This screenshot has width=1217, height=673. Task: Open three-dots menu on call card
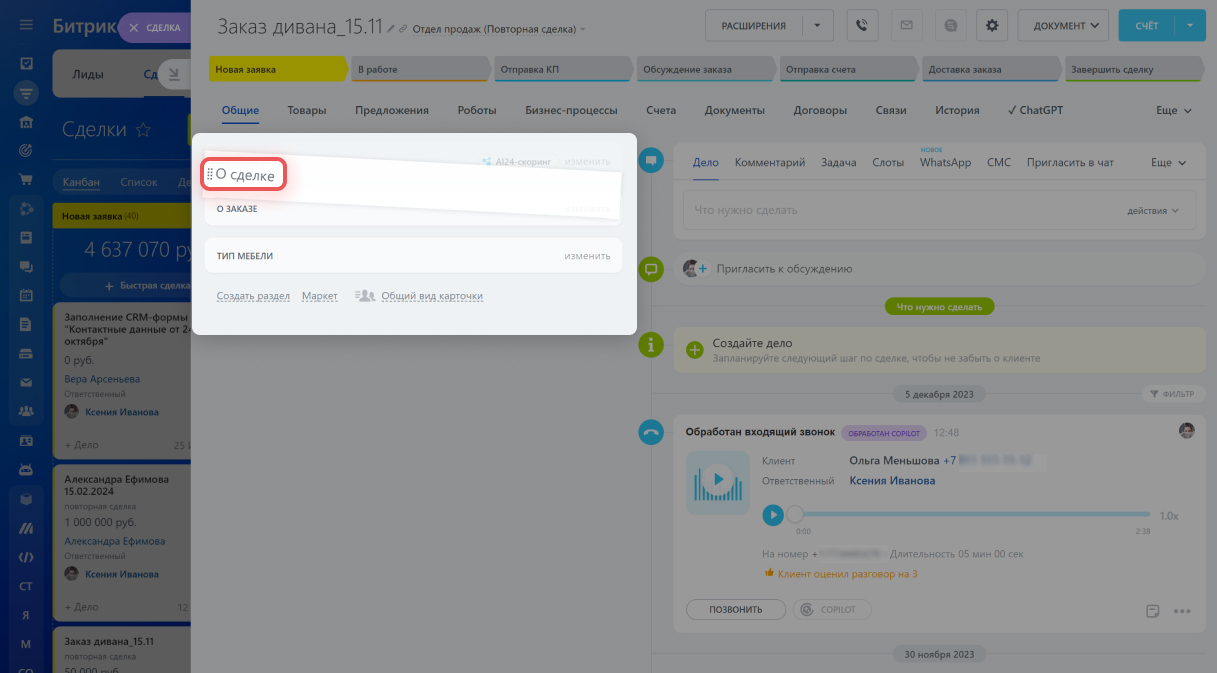[1182, 610]
